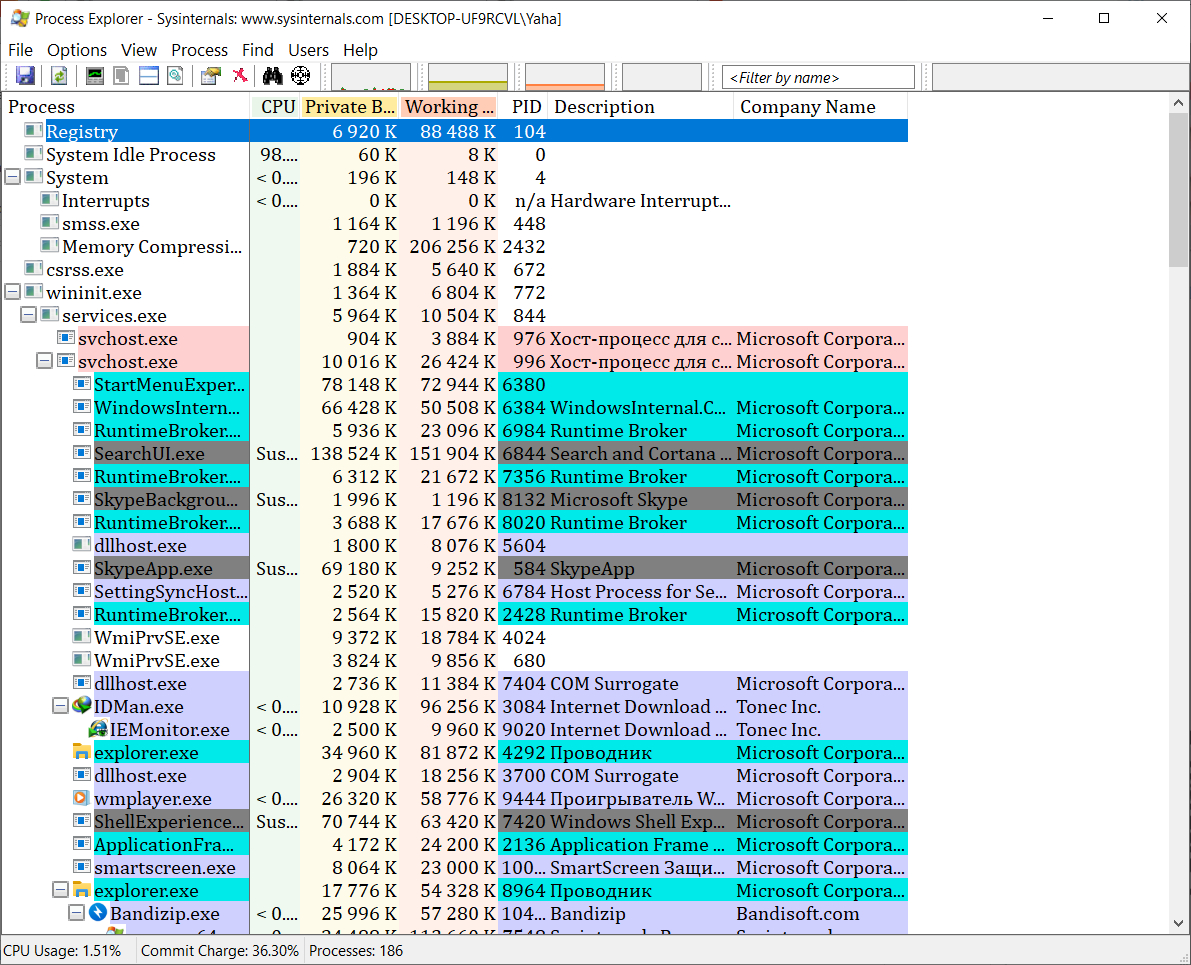Image resolution: width=1191 pixels, height=965 pixels.
Task: Collapse the System process tree node
Action: point(12,177)
